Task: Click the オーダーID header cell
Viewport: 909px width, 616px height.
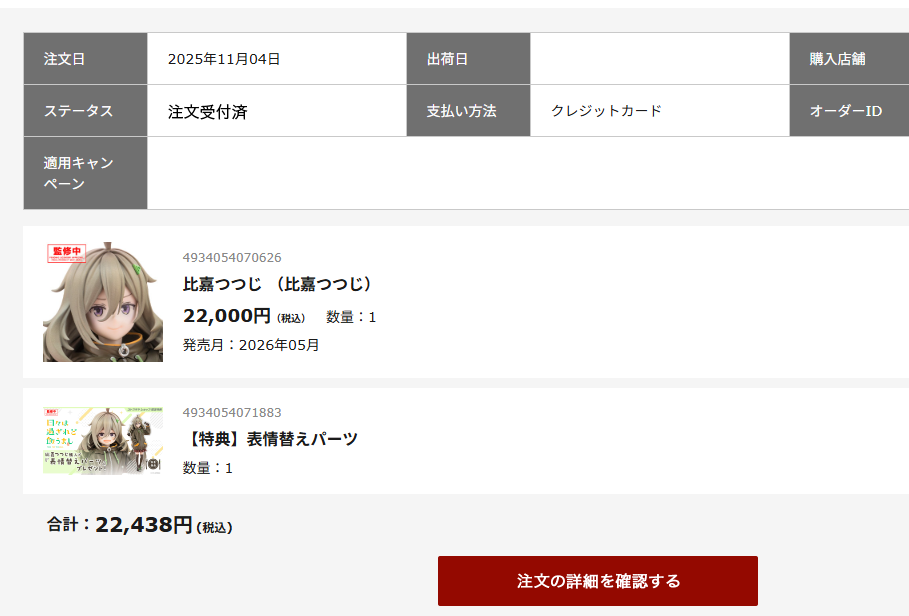Action: click(848, 111)
